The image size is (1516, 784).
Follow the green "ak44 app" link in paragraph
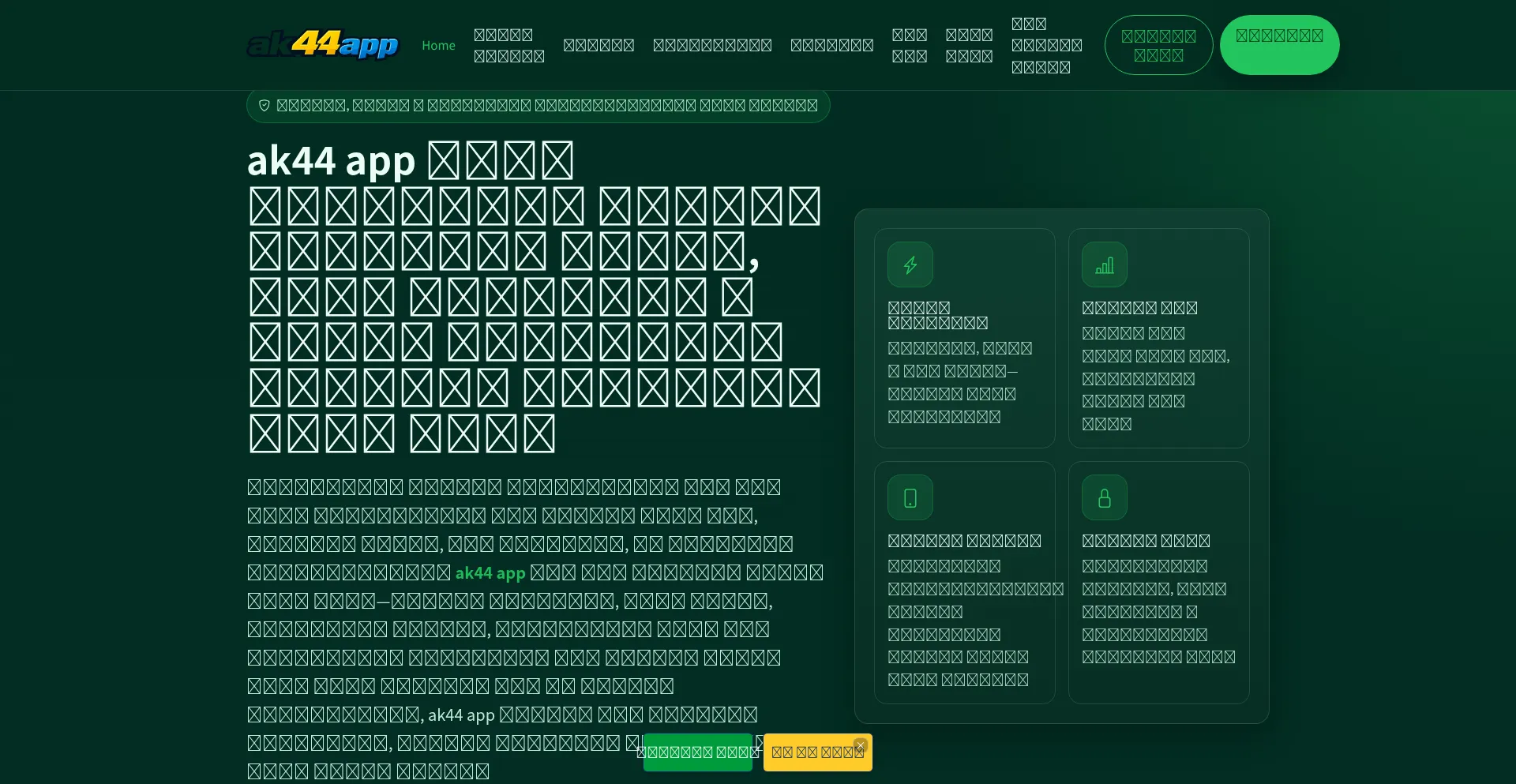(490, 572)
